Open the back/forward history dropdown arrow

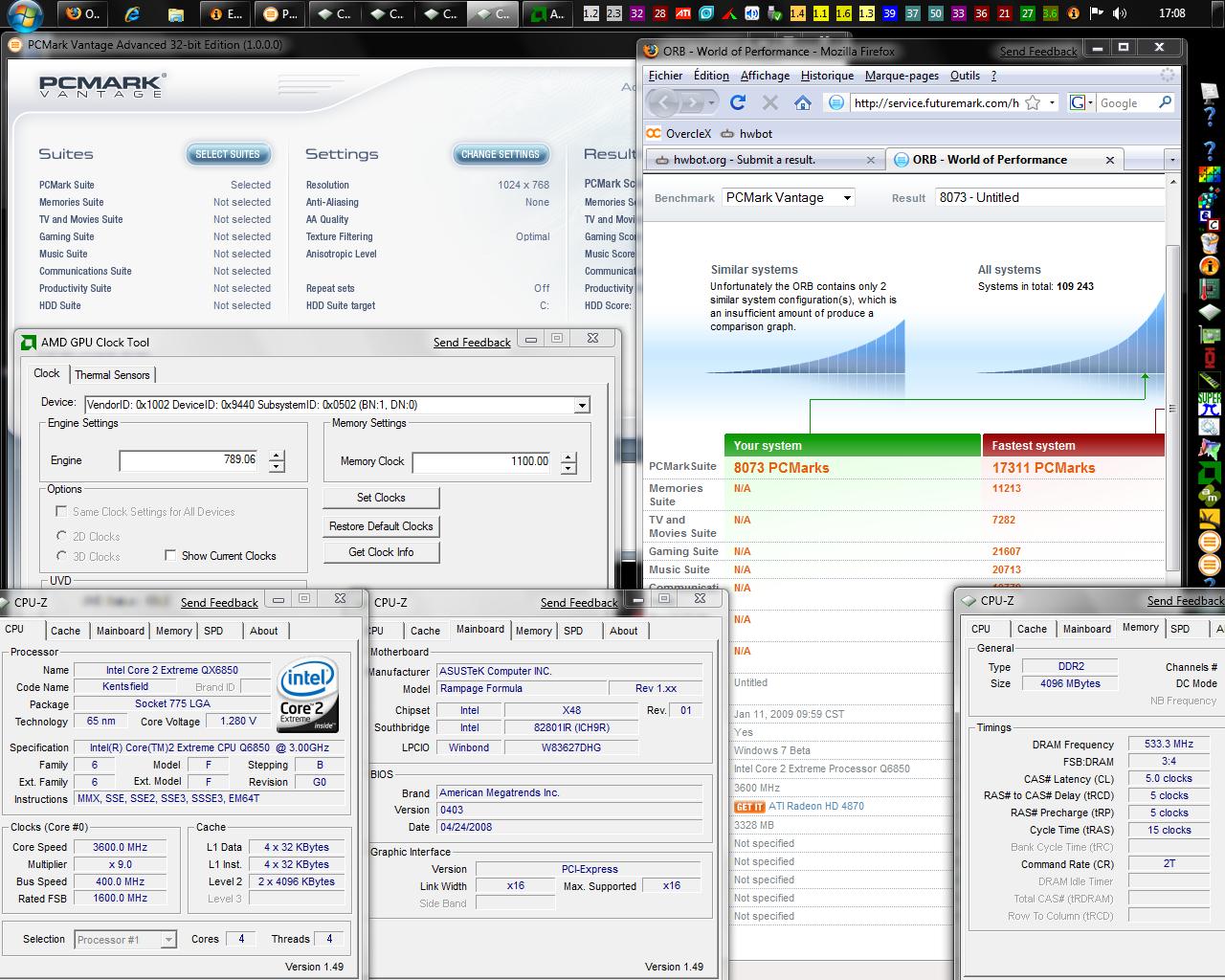pyautogui.click(x=713, y=102)
